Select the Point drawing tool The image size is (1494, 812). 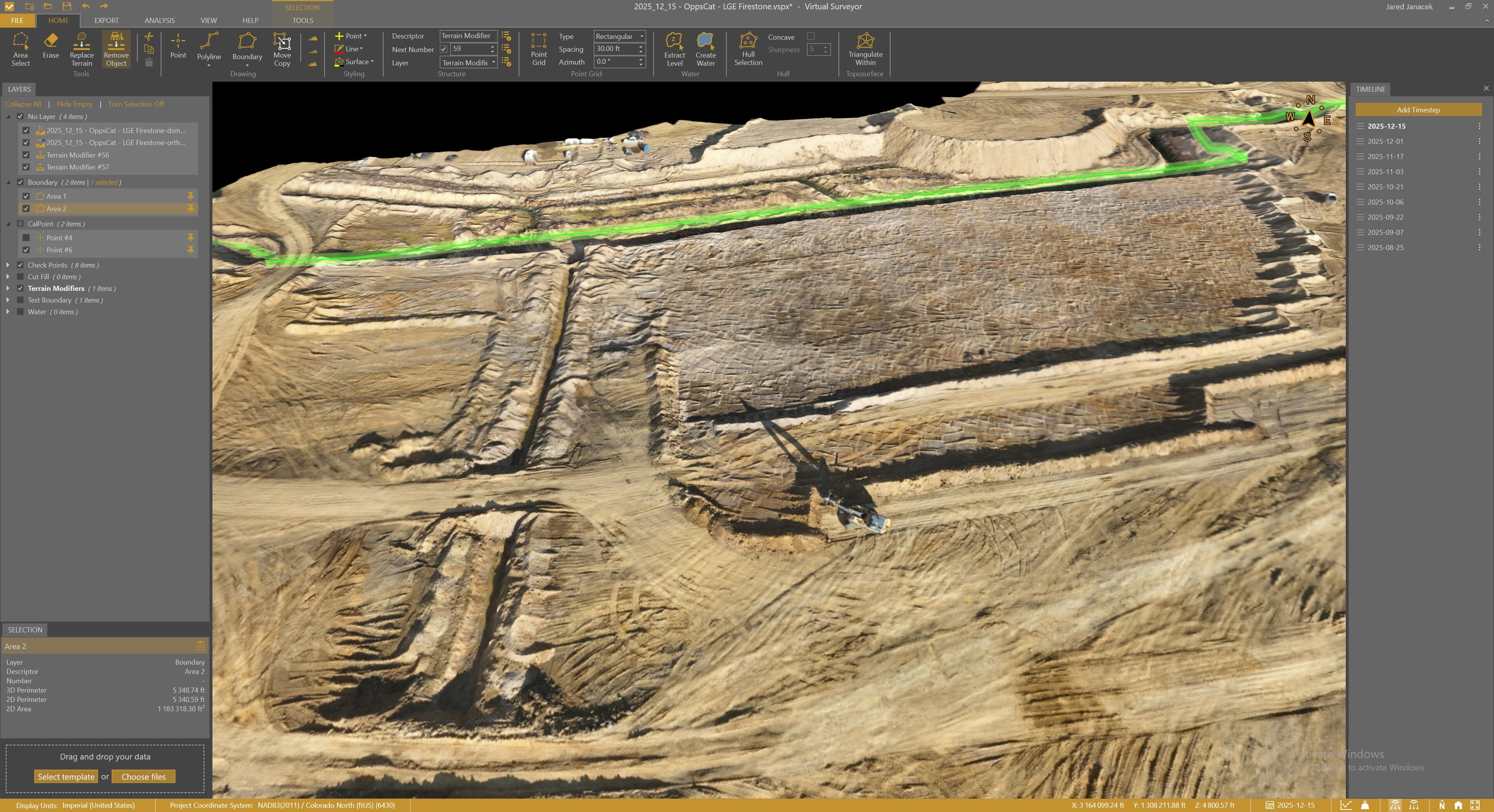tap(178, 46)
